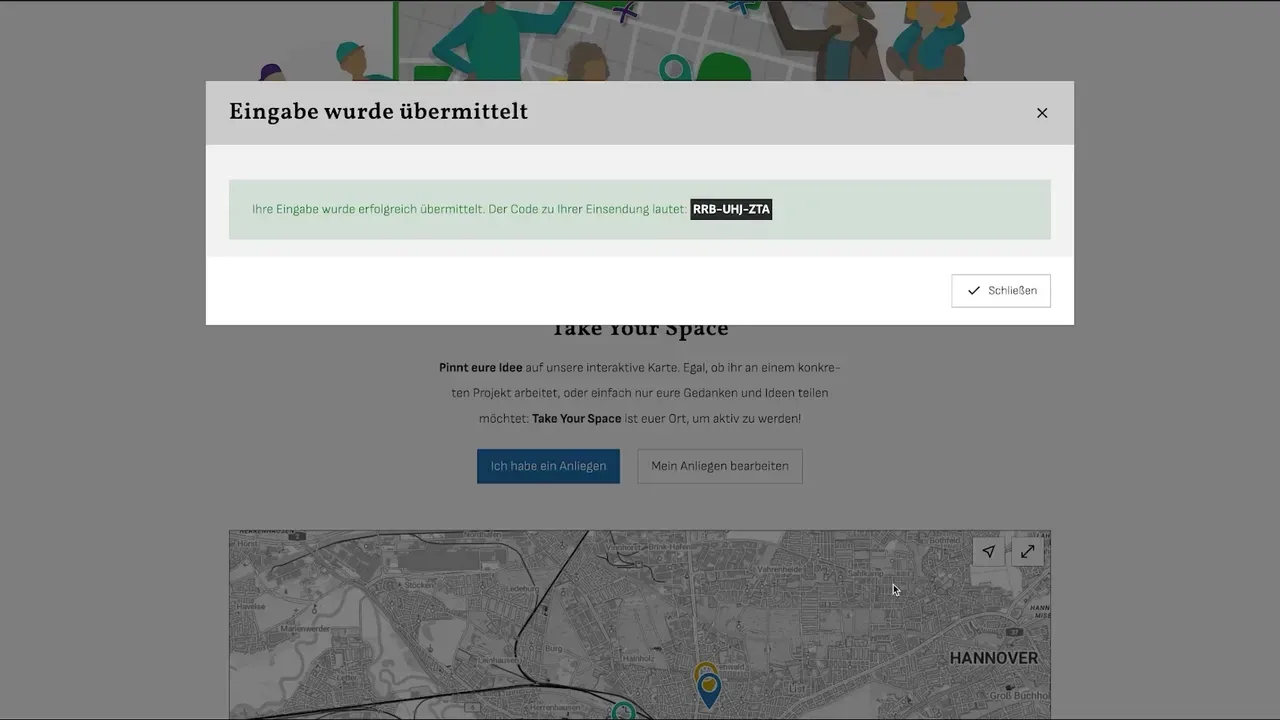
Task: Click the dialog title Eingabe wurde übermittelt
Action: 378,112
